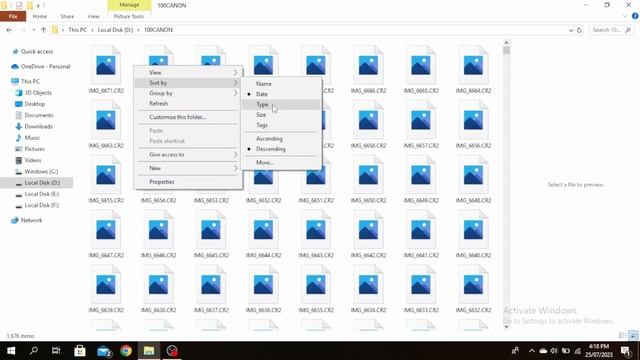Open the Picture Tools tab
Viewport: 640px width, 360px height.
point(129,16)
